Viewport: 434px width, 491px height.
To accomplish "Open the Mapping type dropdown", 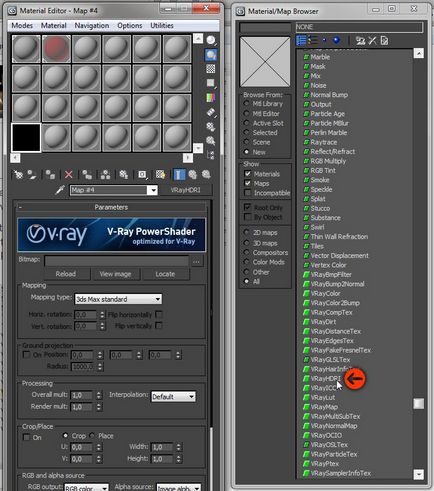I will click(x=118, y=299).
